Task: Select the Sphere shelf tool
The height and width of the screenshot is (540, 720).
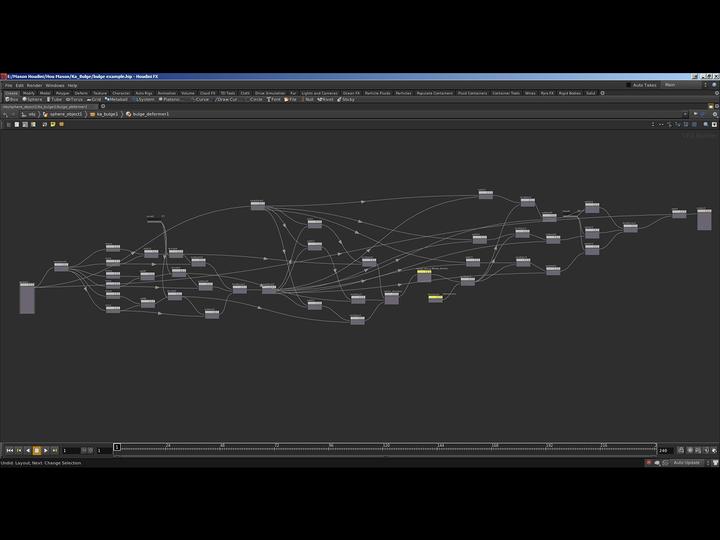Action: tap(33, 99)
